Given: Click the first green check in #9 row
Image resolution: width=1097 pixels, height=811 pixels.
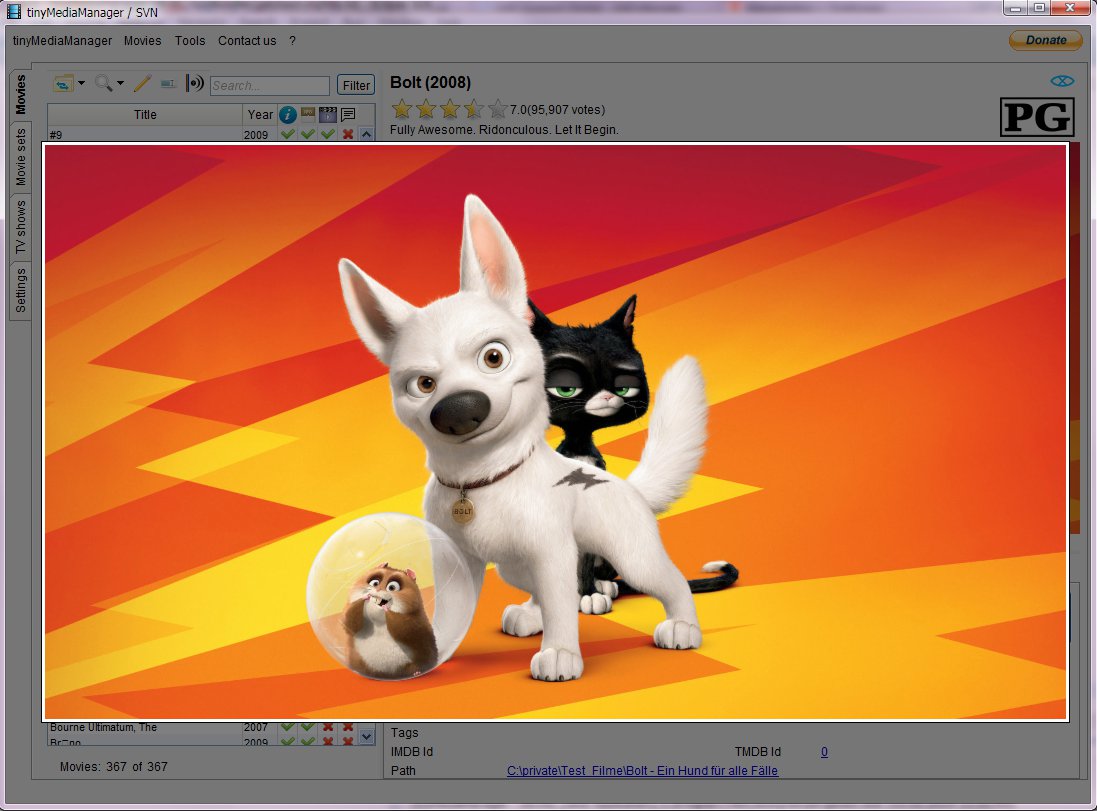Looking at the screenshot, I should coord(287,134).
